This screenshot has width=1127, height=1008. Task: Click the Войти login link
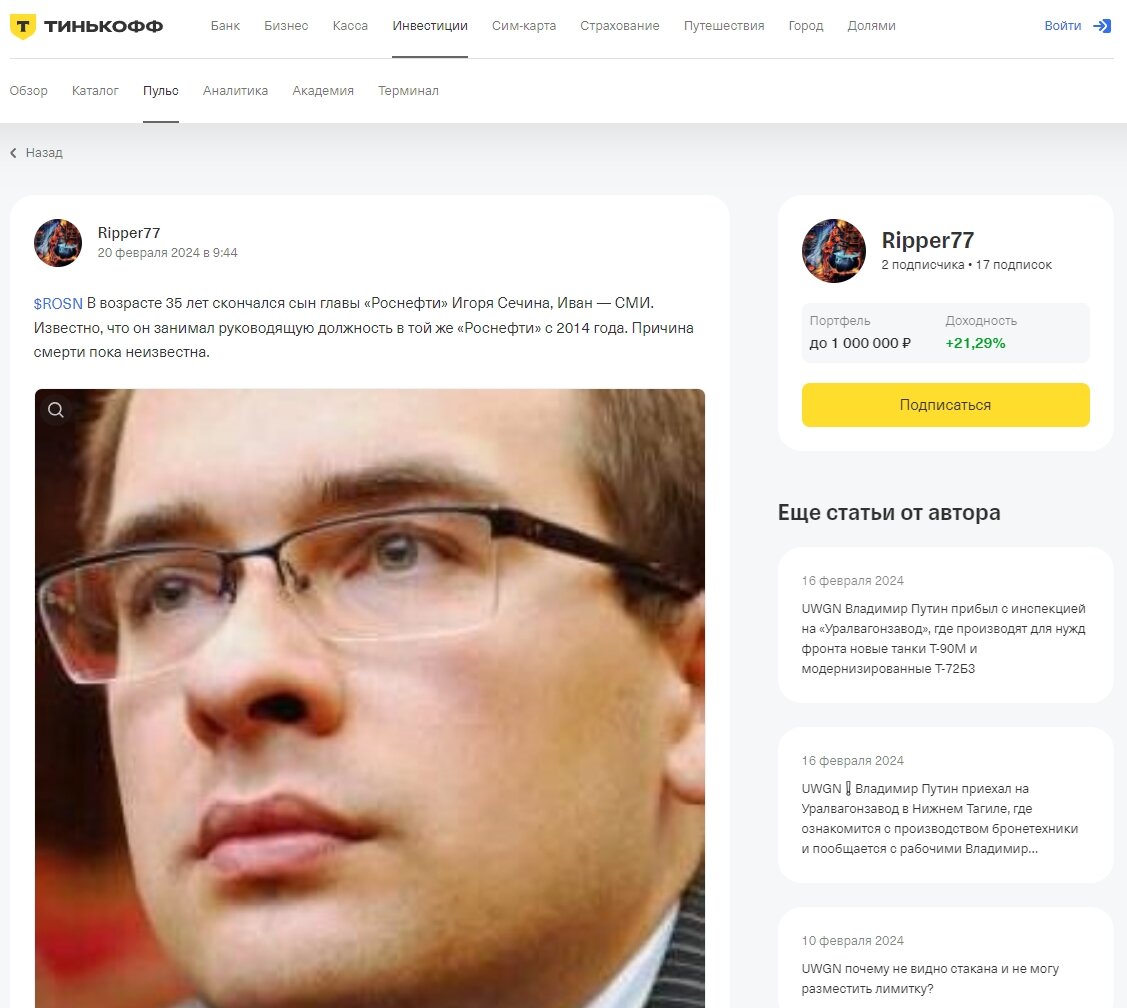[x=1062, y=26]
